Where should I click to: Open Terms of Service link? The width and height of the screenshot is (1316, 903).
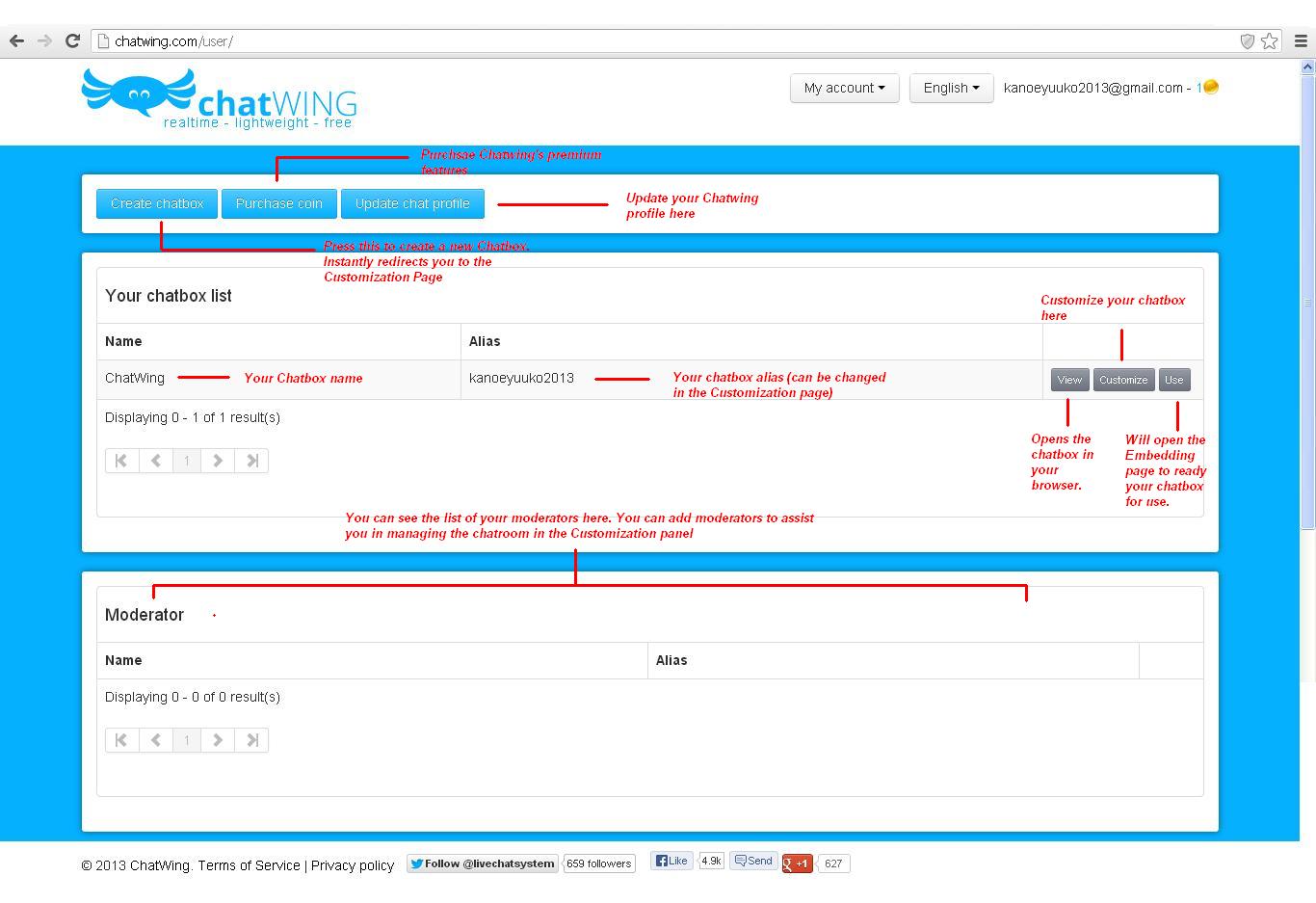pyautogui.click(x=249, y=865)
